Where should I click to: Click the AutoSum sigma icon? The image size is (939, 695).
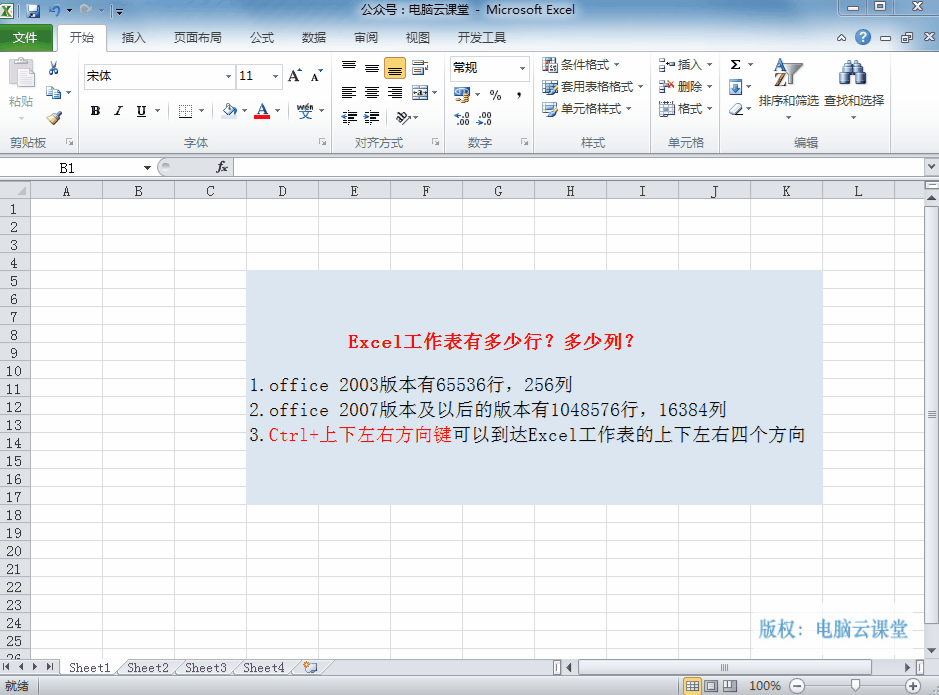point(736,65)
